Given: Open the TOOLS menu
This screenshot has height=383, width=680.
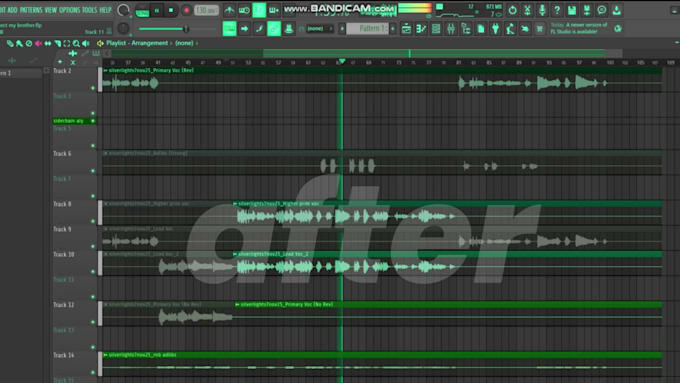Looking at the screenshot, I should click(x=90, y=10).
